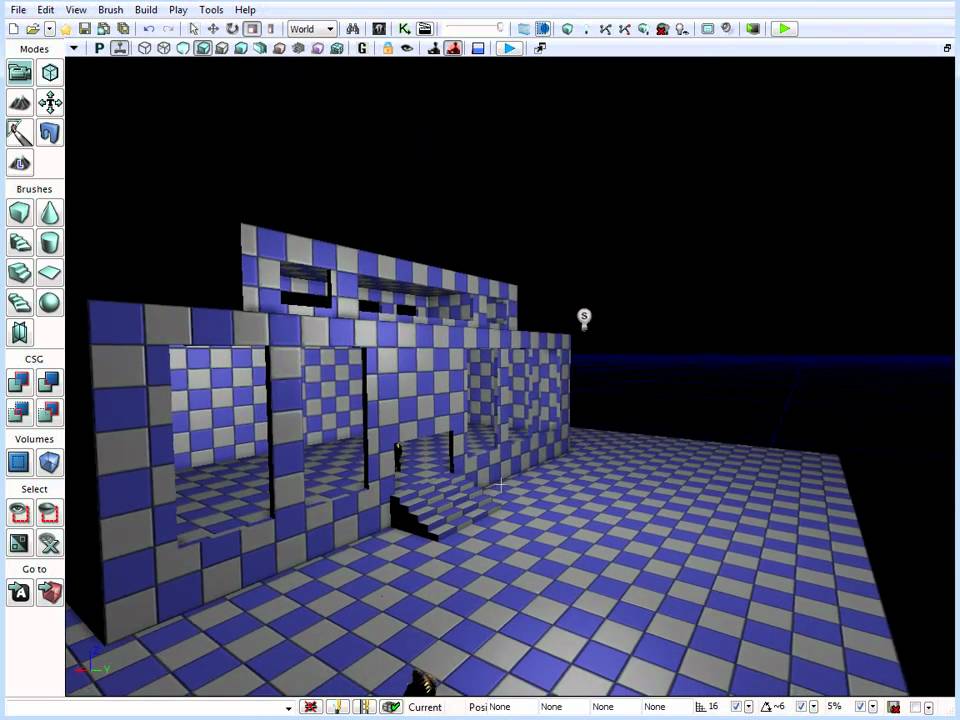
Task: Toggle the Perspective P viewport button
Action: [99, 48]
